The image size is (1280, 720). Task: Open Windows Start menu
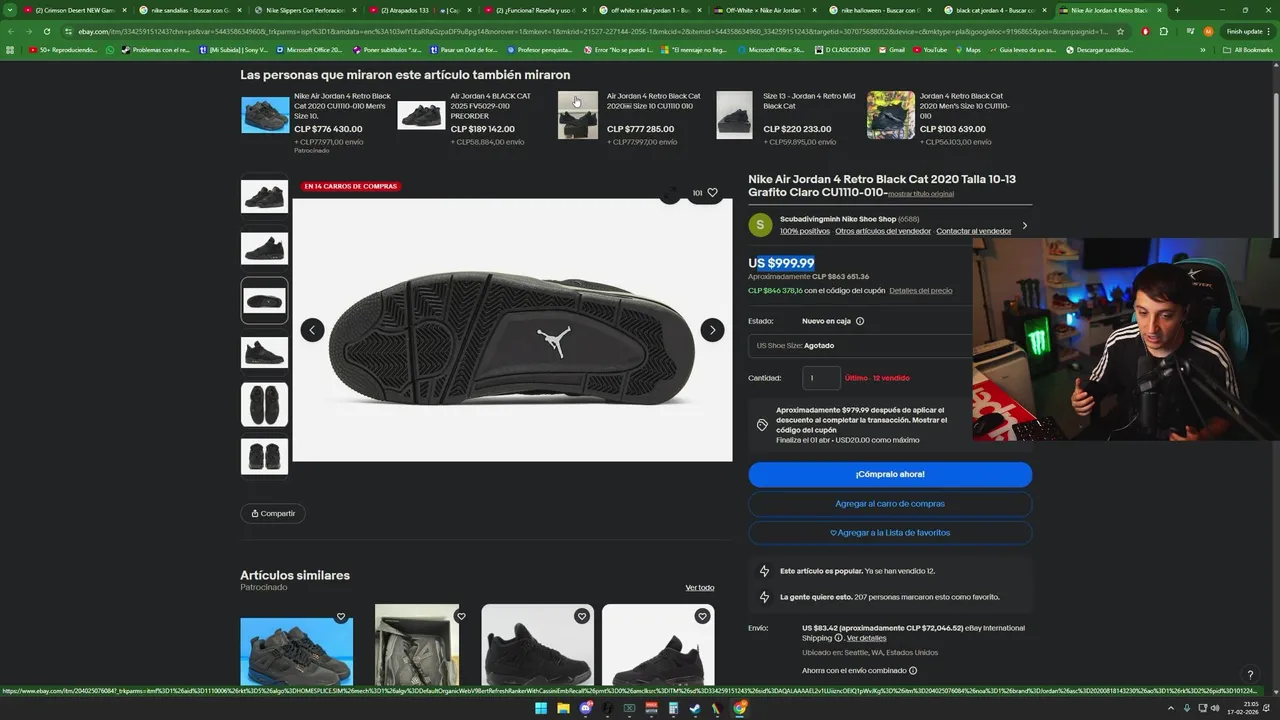click(541, 708)
